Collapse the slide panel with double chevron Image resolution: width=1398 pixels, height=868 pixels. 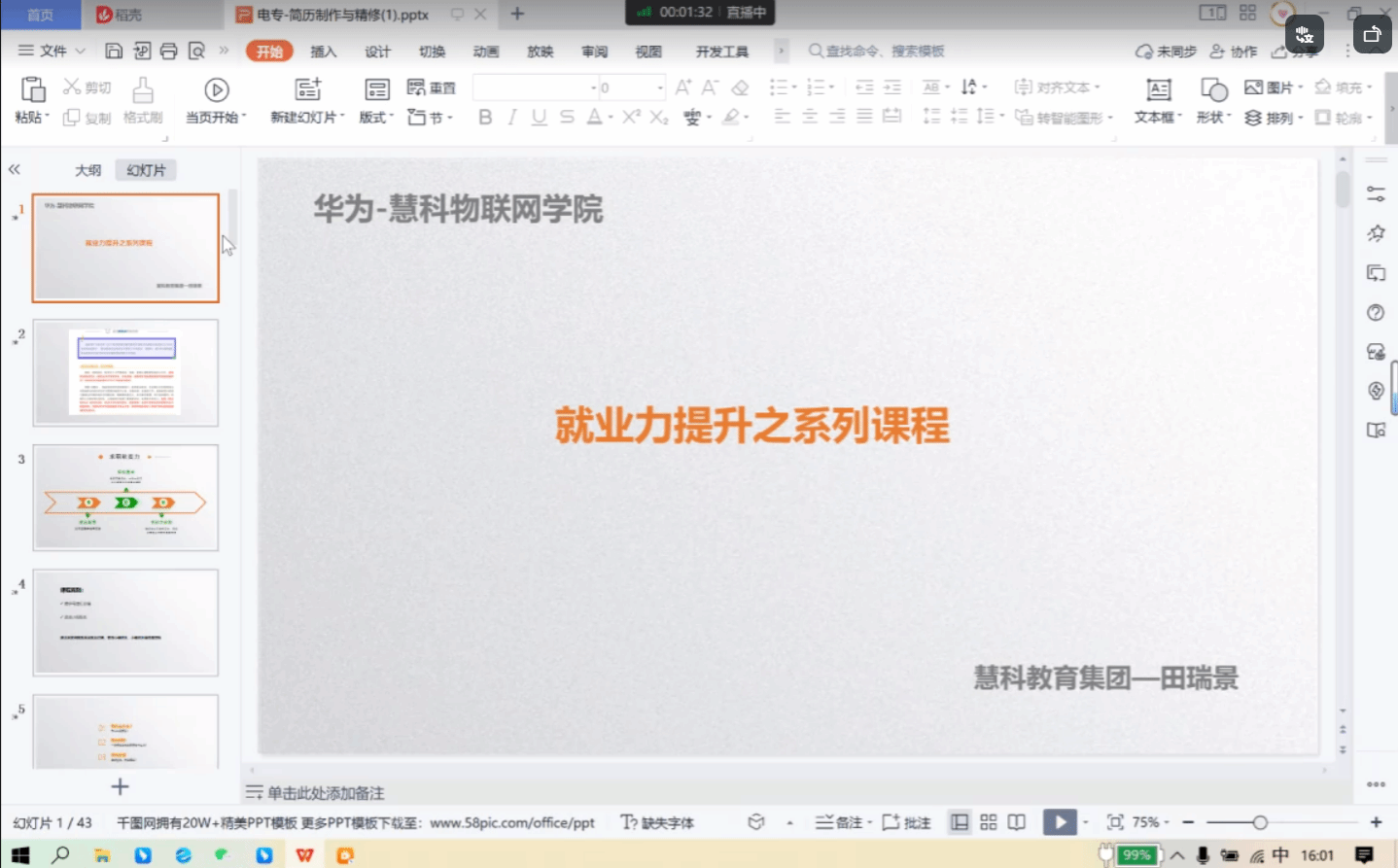(14, 169)
